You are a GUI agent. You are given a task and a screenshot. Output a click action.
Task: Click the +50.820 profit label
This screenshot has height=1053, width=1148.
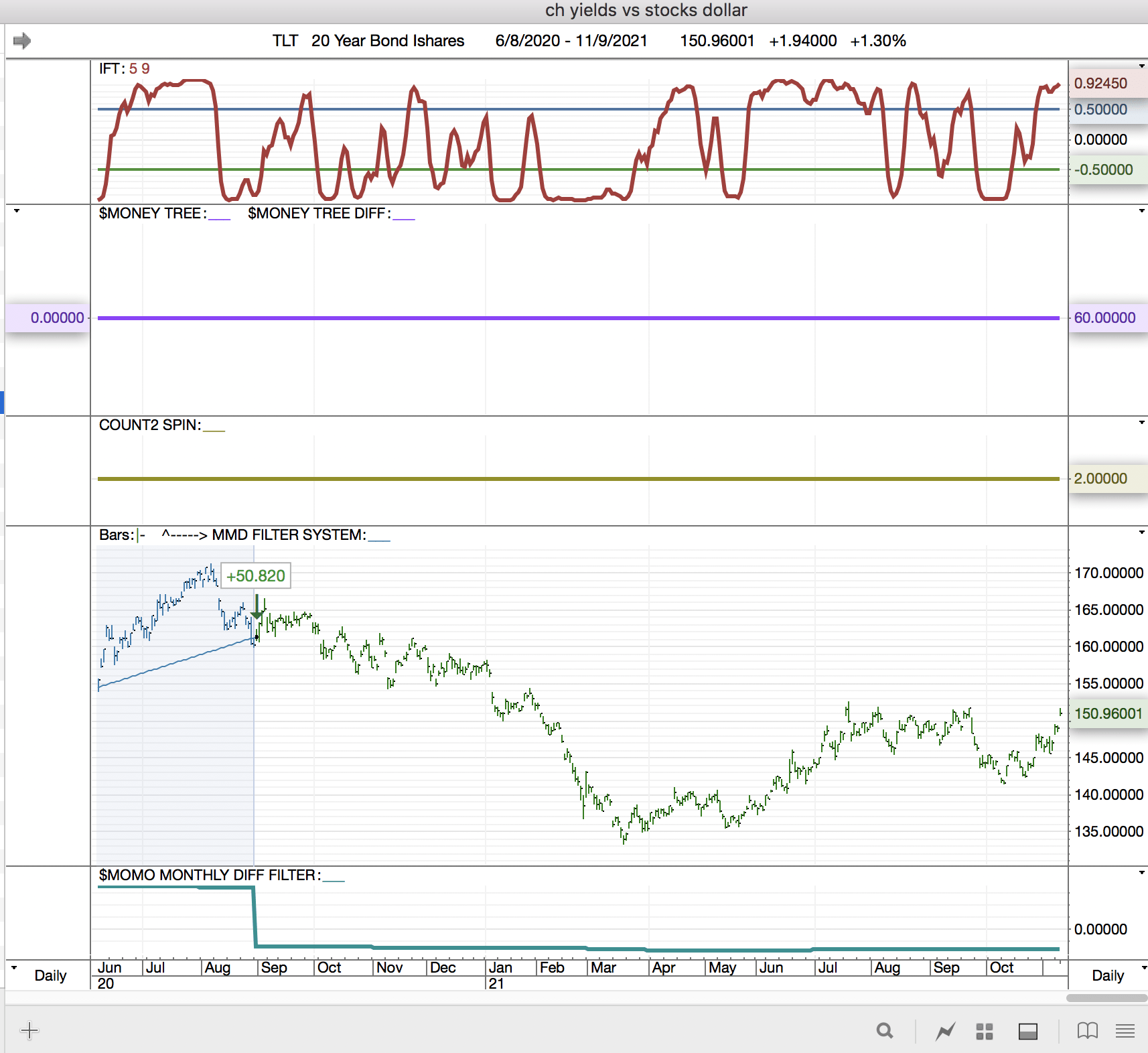(x=255, y=576)
